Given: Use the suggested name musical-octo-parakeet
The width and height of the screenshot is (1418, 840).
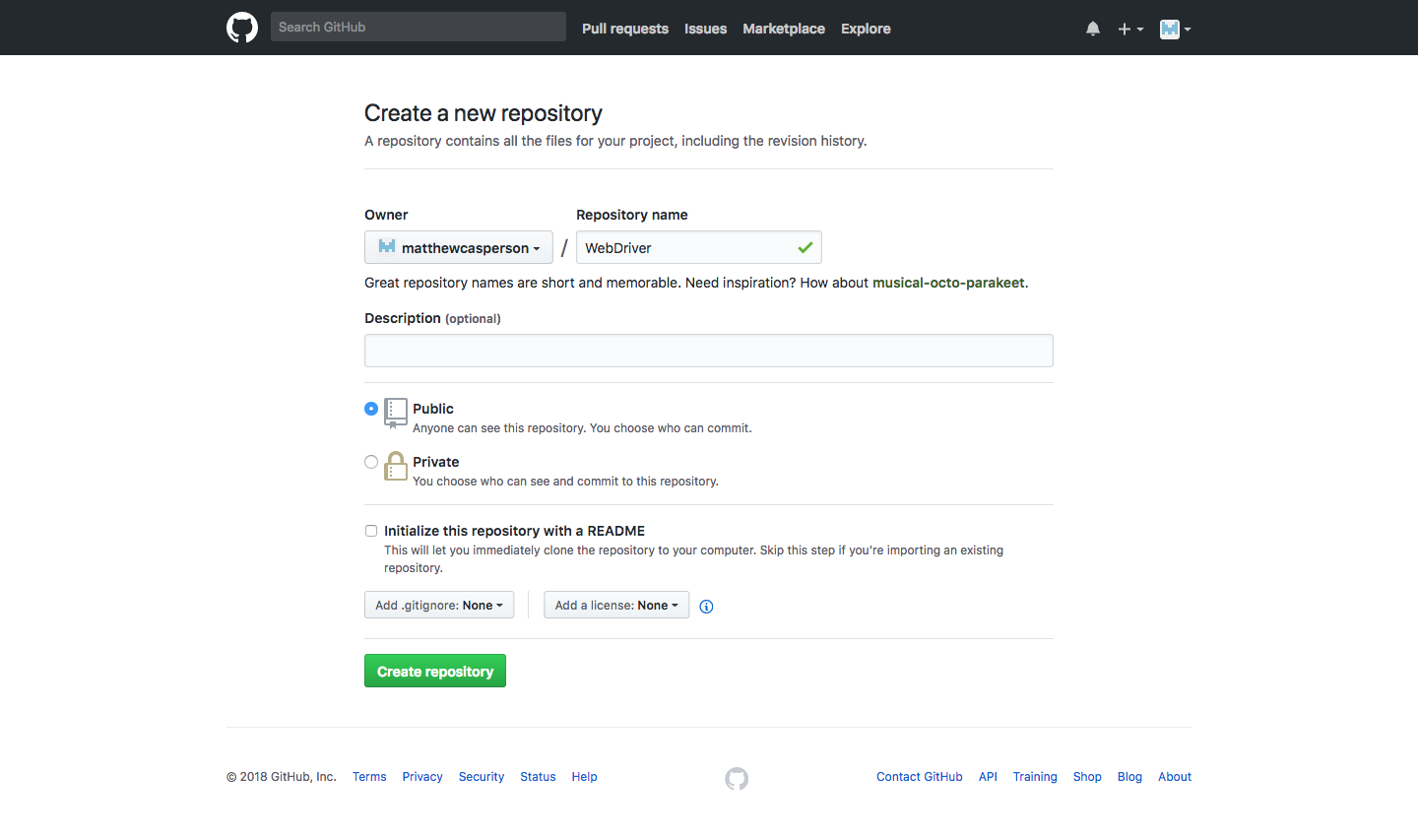Looking at the screenshot, I should pyautogui.click(x=948, y=283).
